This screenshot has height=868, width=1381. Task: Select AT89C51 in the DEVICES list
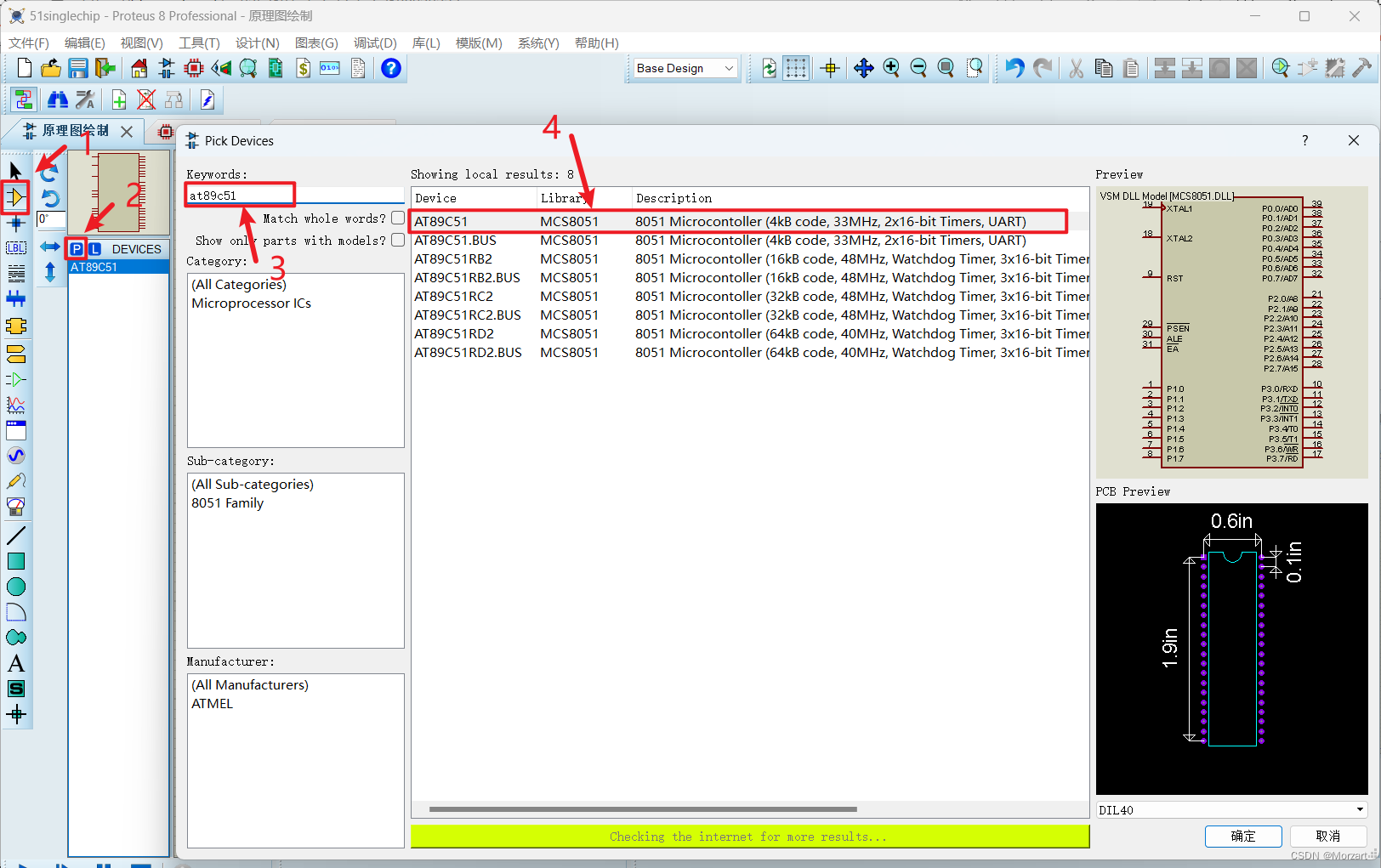(x=119, y=267)
